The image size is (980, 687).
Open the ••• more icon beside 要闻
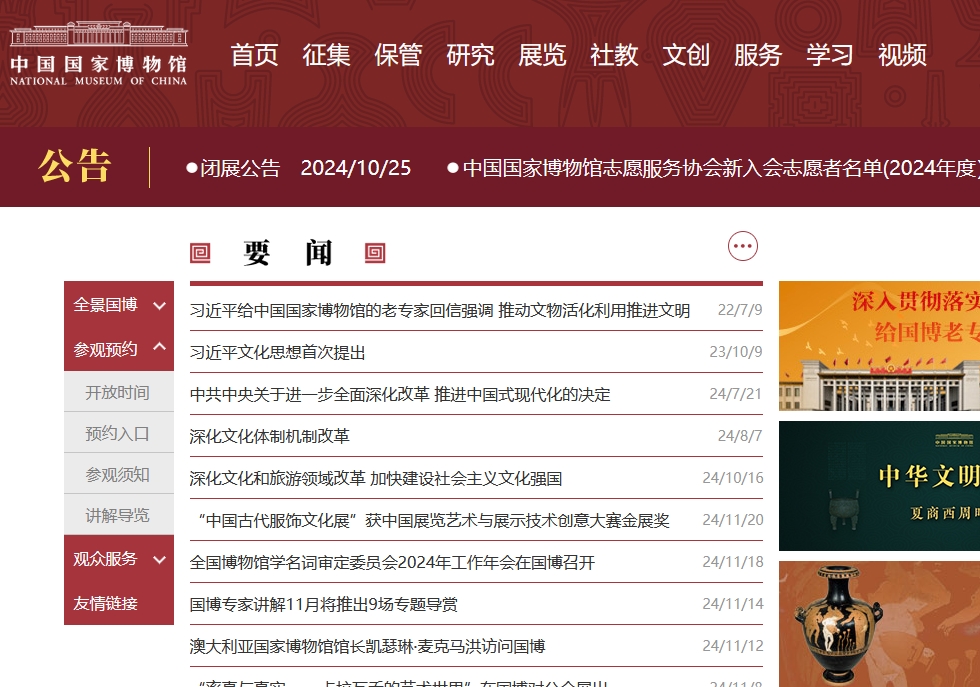coord(743,245)
